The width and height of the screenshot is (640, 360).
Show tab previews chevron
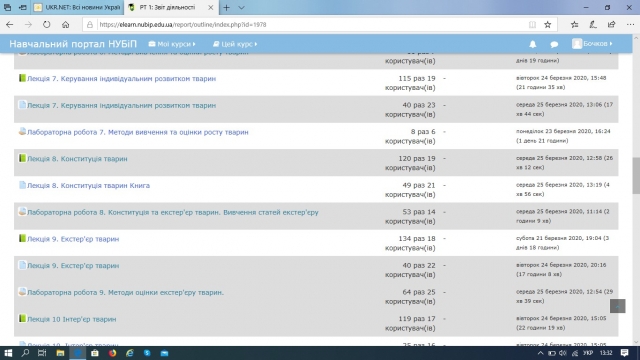point(242,7)
